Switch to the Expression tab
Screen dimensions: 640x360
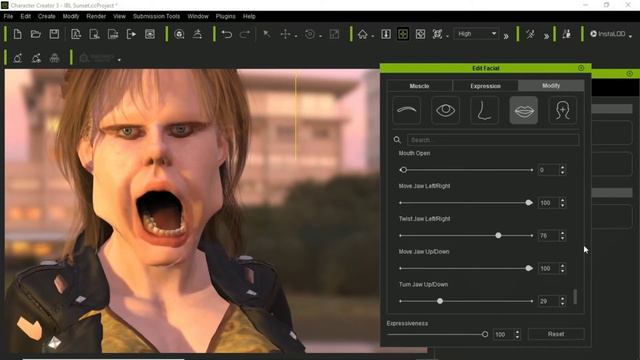pyautogui.click(x=485, y=86)
